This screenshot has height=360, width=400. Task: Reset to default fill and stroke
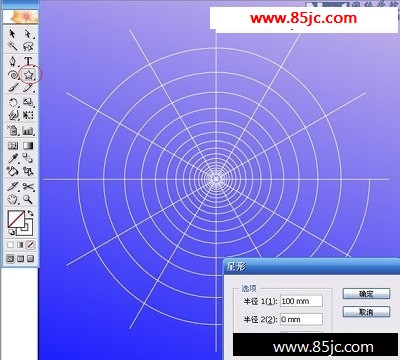point(11,232)
